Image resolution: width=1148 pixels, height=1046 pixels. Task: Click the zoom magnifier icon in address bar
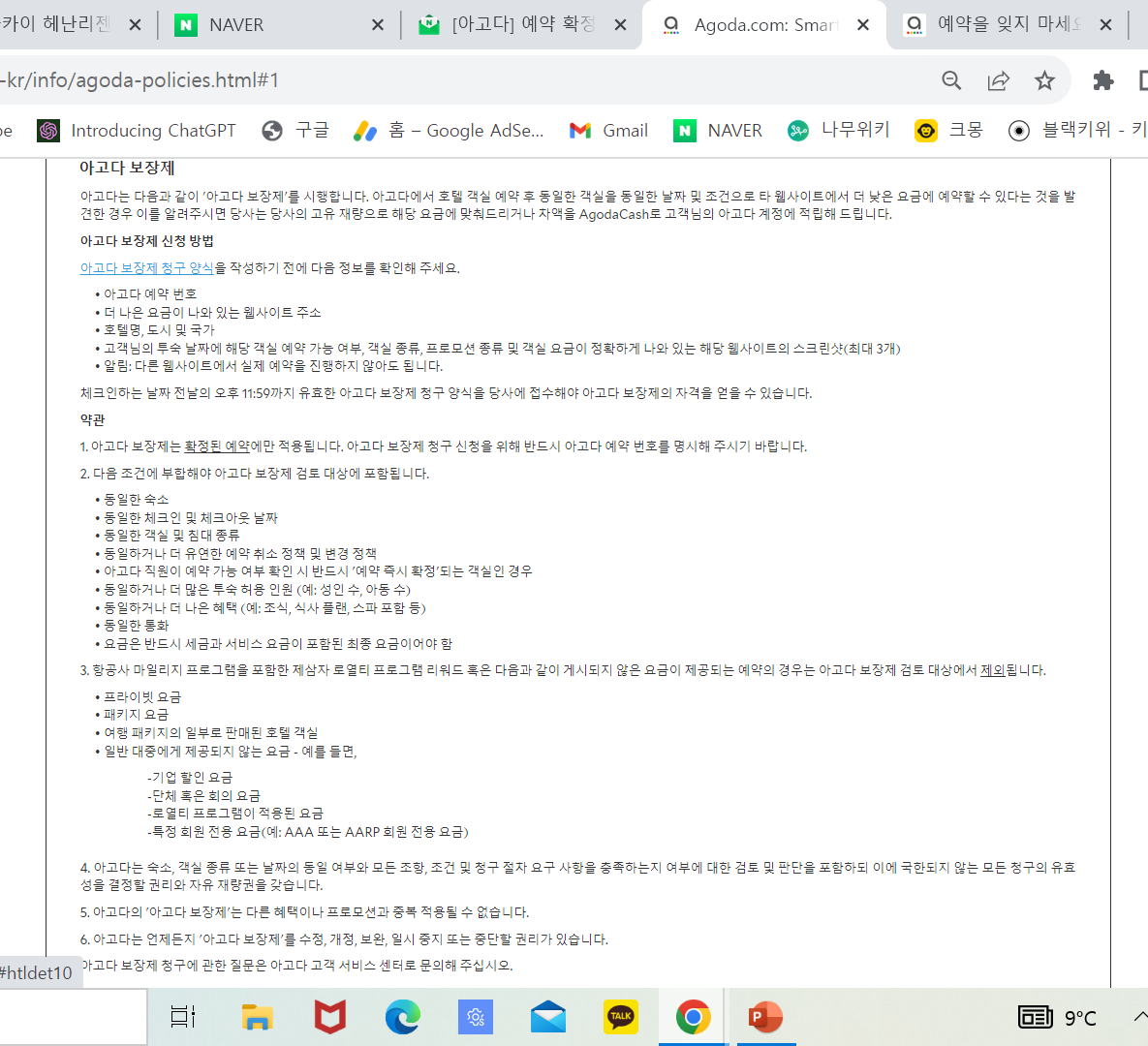pyautogui.click(x=951, y=80)
